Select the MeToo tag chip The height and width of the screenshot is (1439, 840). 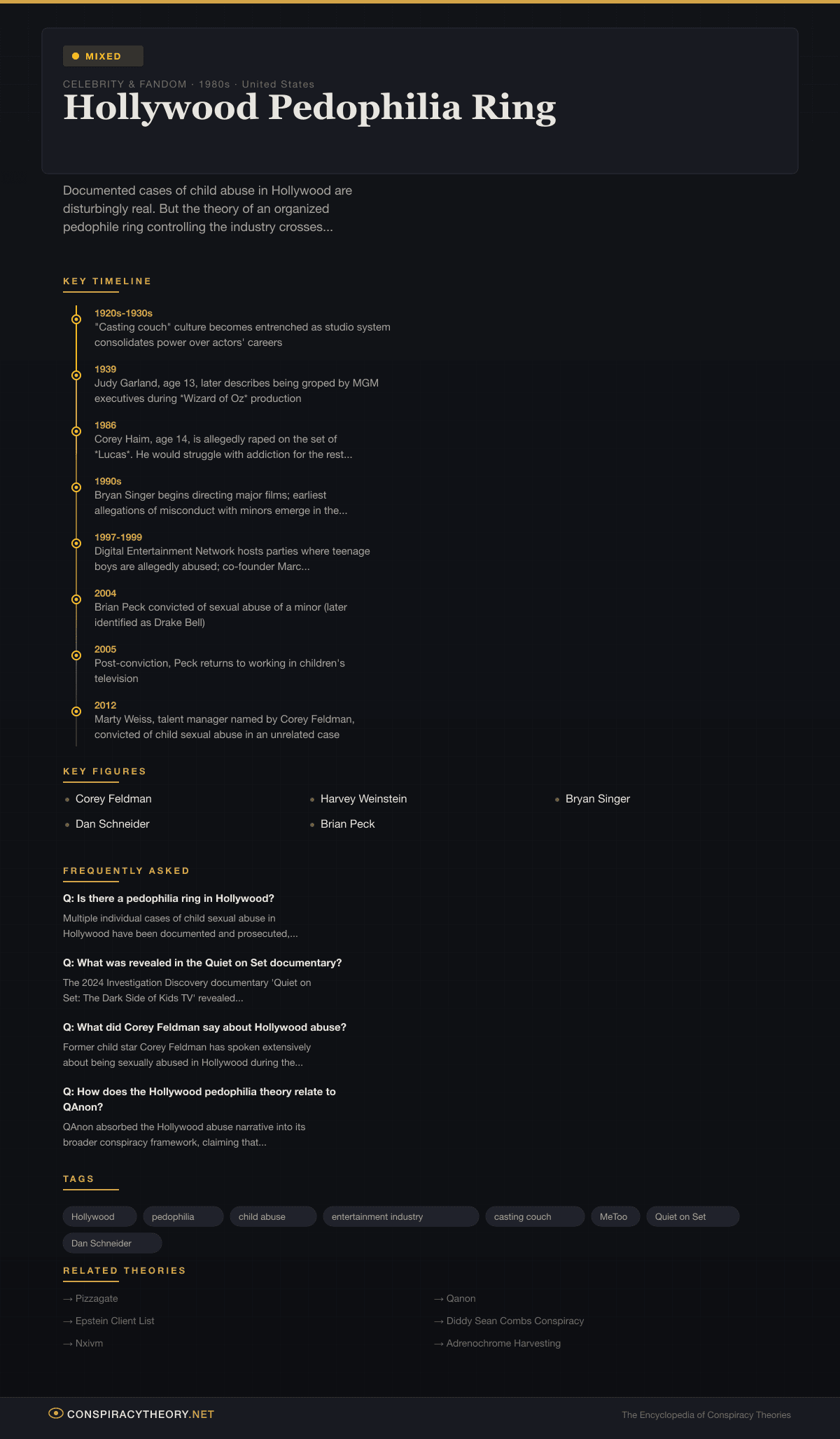[x=615, y=1216]
